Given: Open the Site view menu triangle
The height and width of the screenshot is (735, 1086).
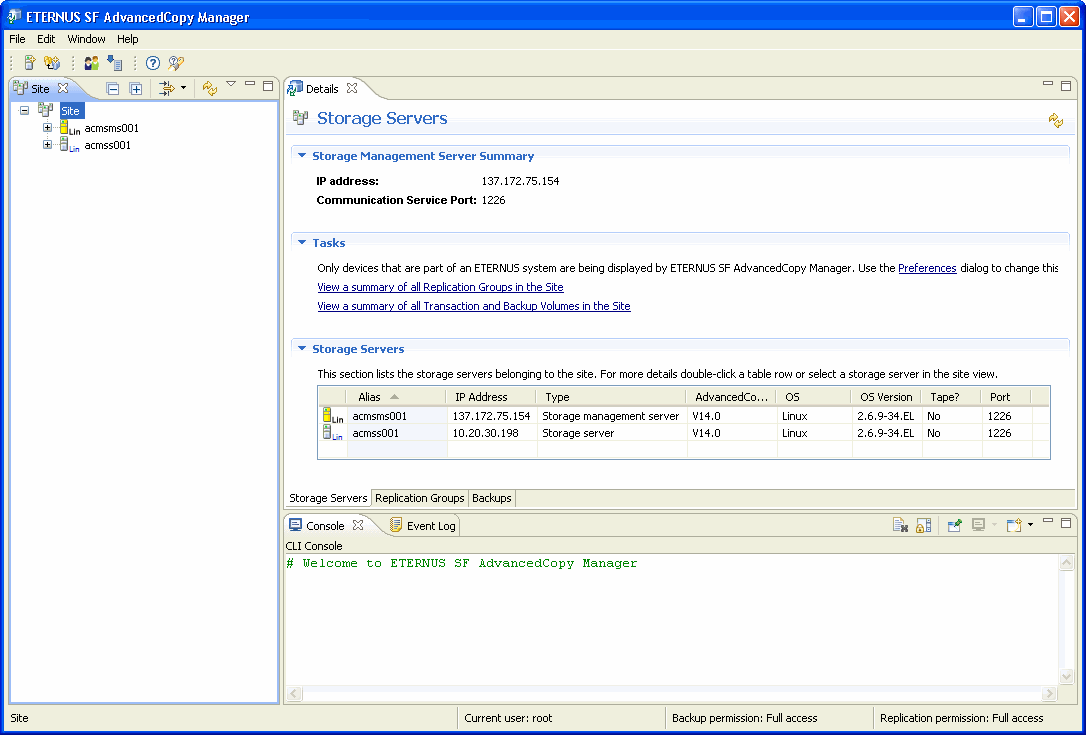Looking at the screenshot, I should click(x=231, y=85).
